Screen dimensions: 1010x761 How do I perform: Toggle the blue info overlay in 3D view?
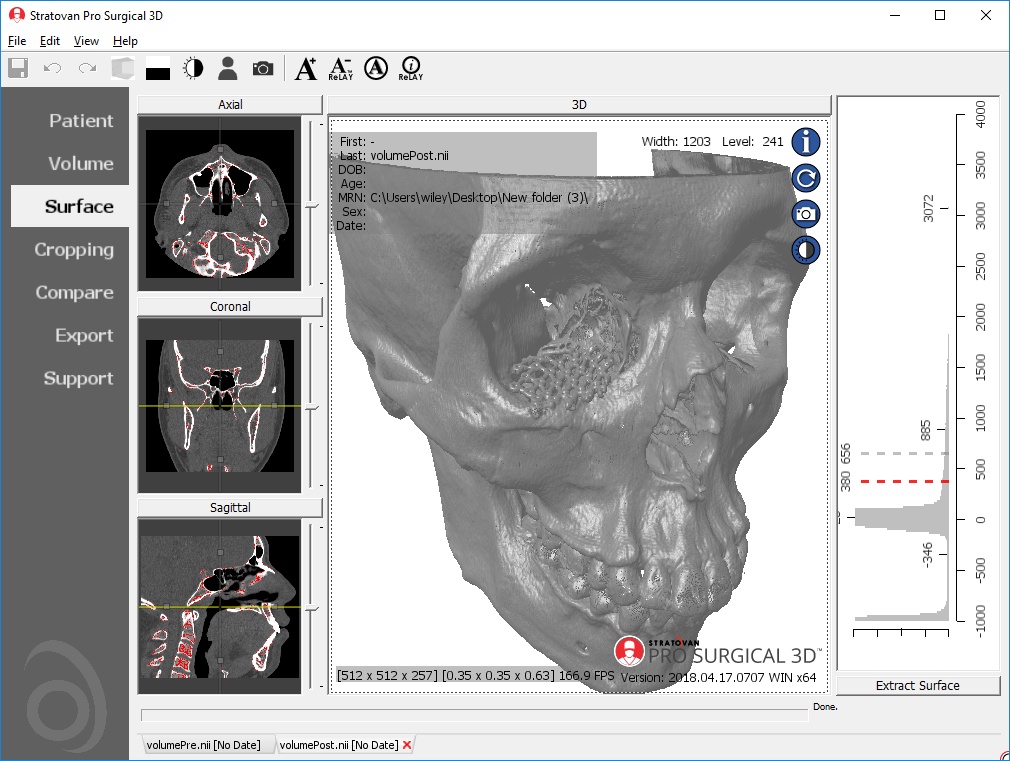pyautogui.click(x=806, y=142)
